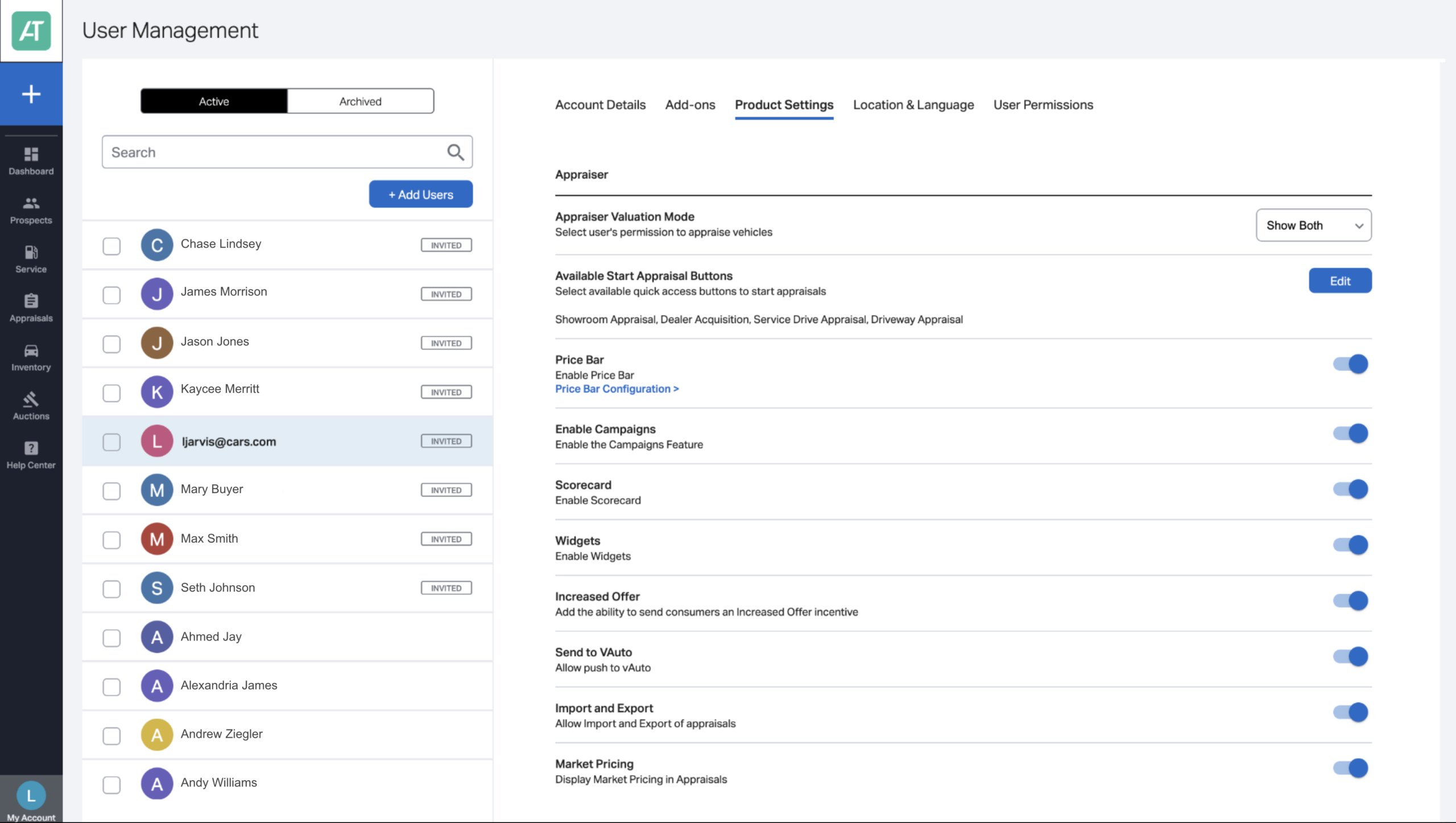
Task: Check the box next to James Morrison
Action: point(111,295)
